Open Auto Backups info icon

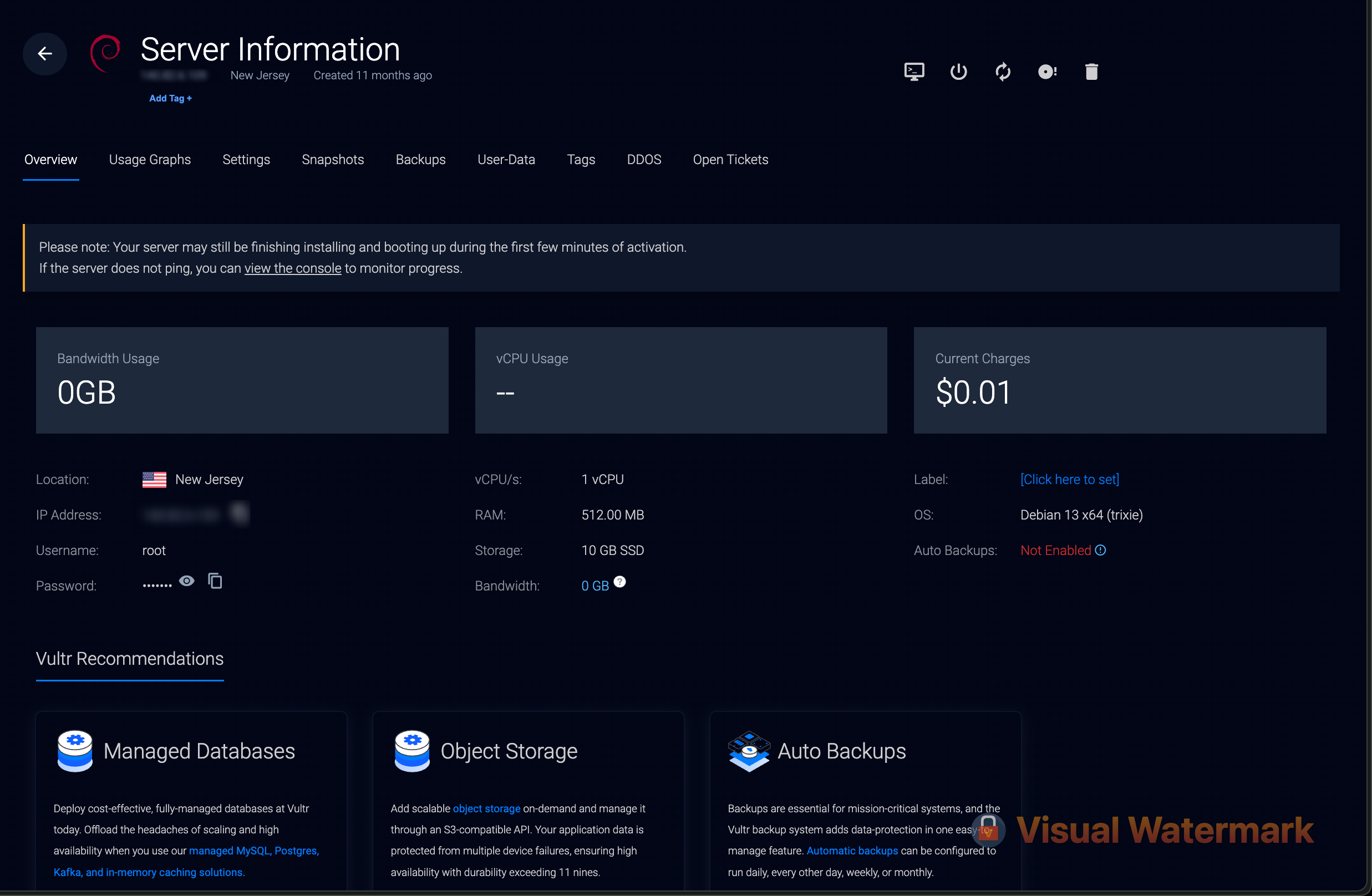click(x=1100, y=549)
